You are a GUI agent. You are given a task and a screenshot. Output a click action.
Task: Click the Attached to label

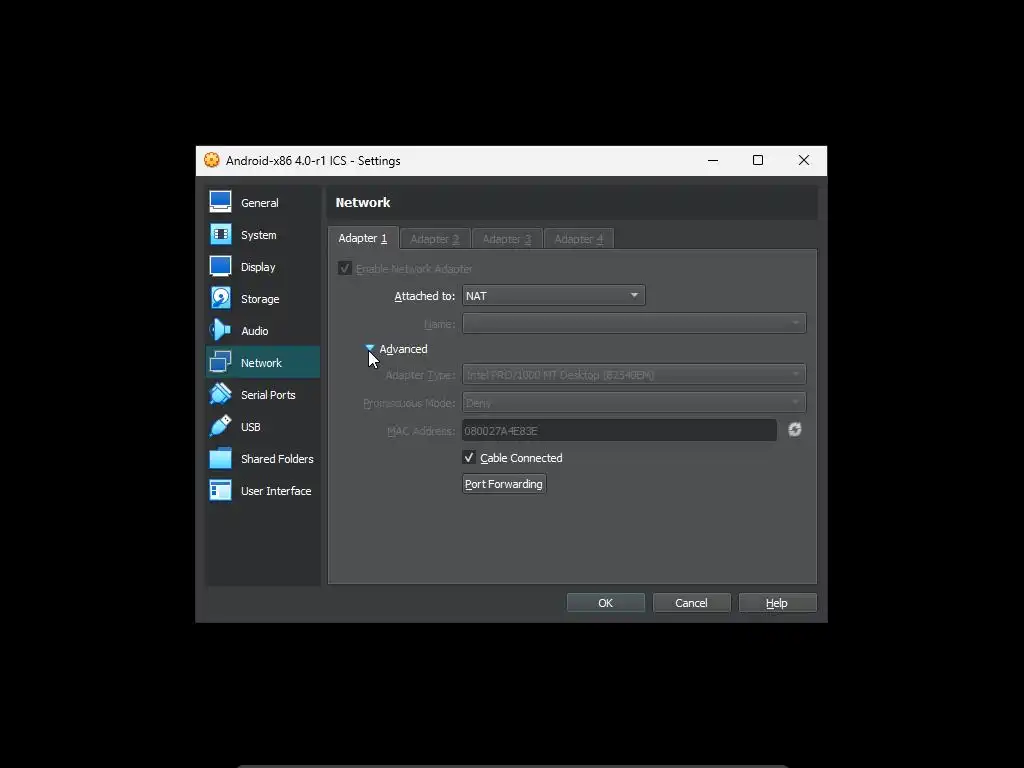[x=424, y=296]
